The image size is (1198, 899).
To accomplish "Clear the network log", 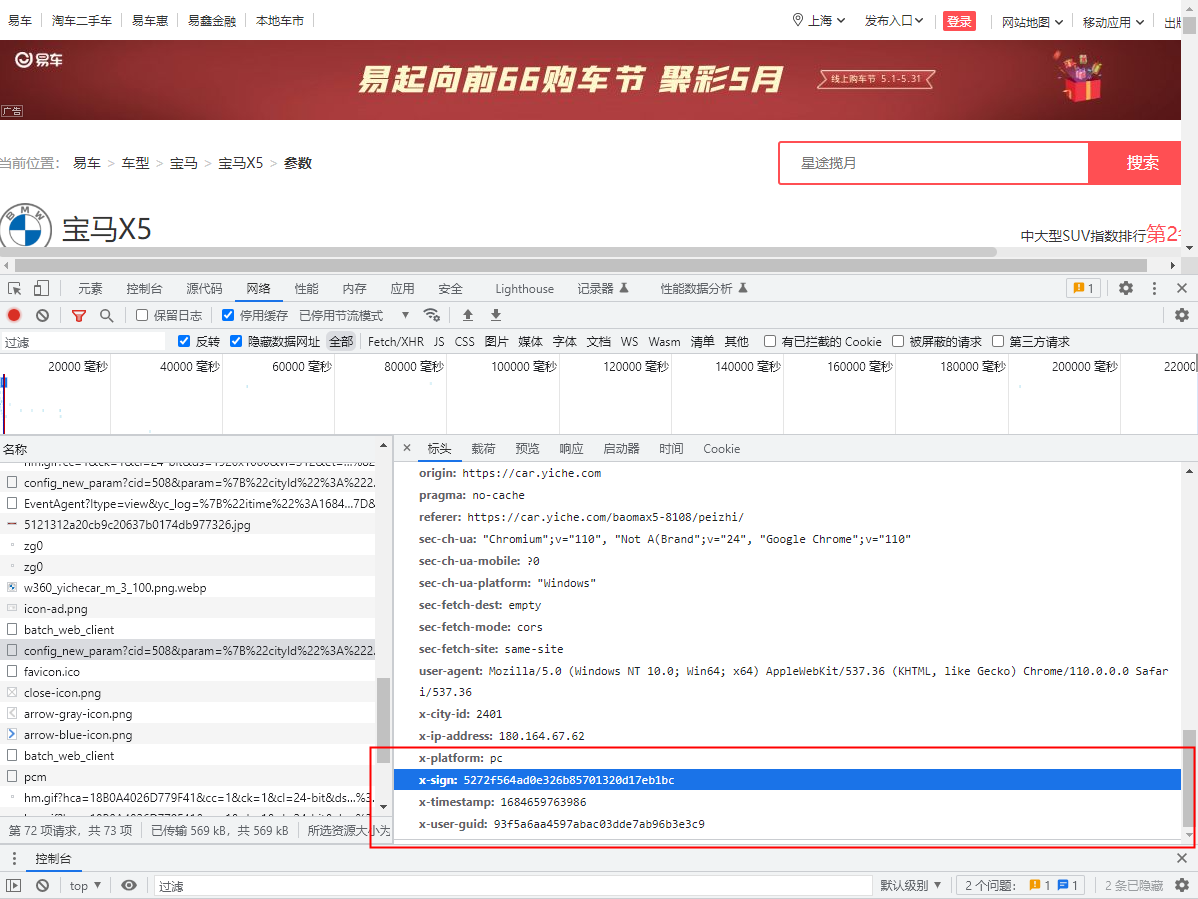I will (x=43, y=315).
